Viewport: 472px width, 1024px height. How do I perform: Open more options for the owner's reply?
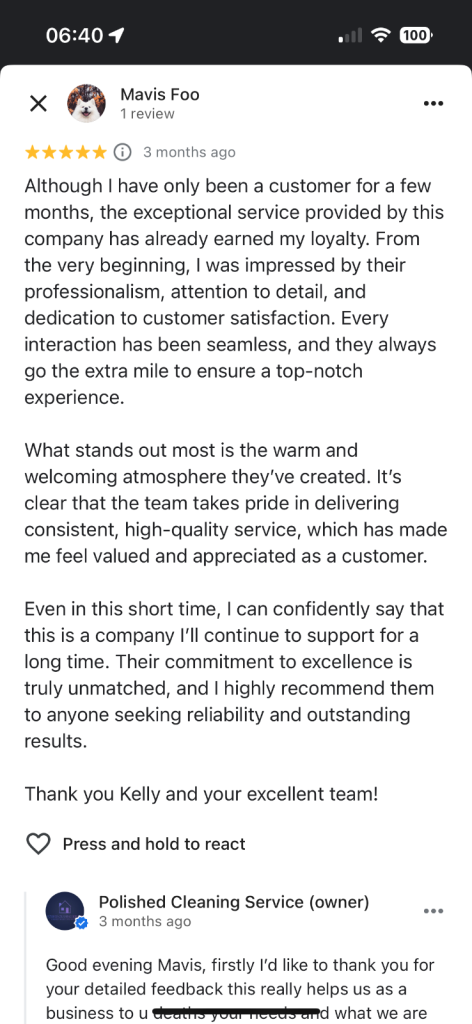tap(433, 911)
